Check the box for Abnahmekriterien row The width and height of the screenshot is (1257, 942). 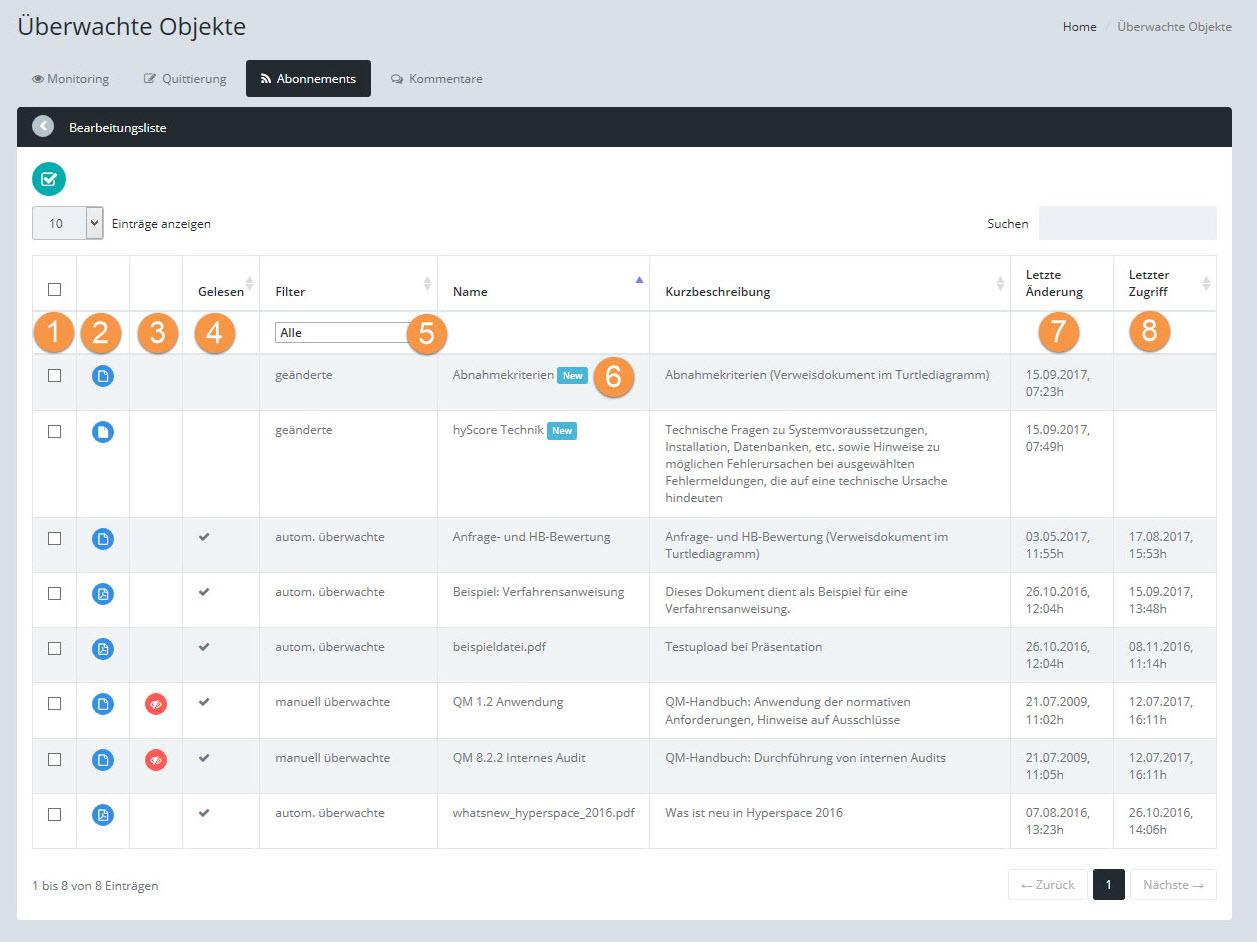pyautogui.click(x=55, y=375)
